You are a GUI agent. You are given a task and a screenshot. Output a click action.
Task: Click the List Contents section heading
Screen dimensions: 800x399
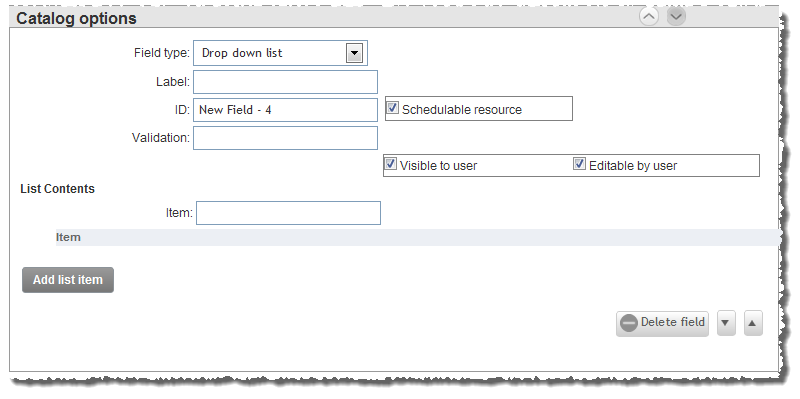58,189
